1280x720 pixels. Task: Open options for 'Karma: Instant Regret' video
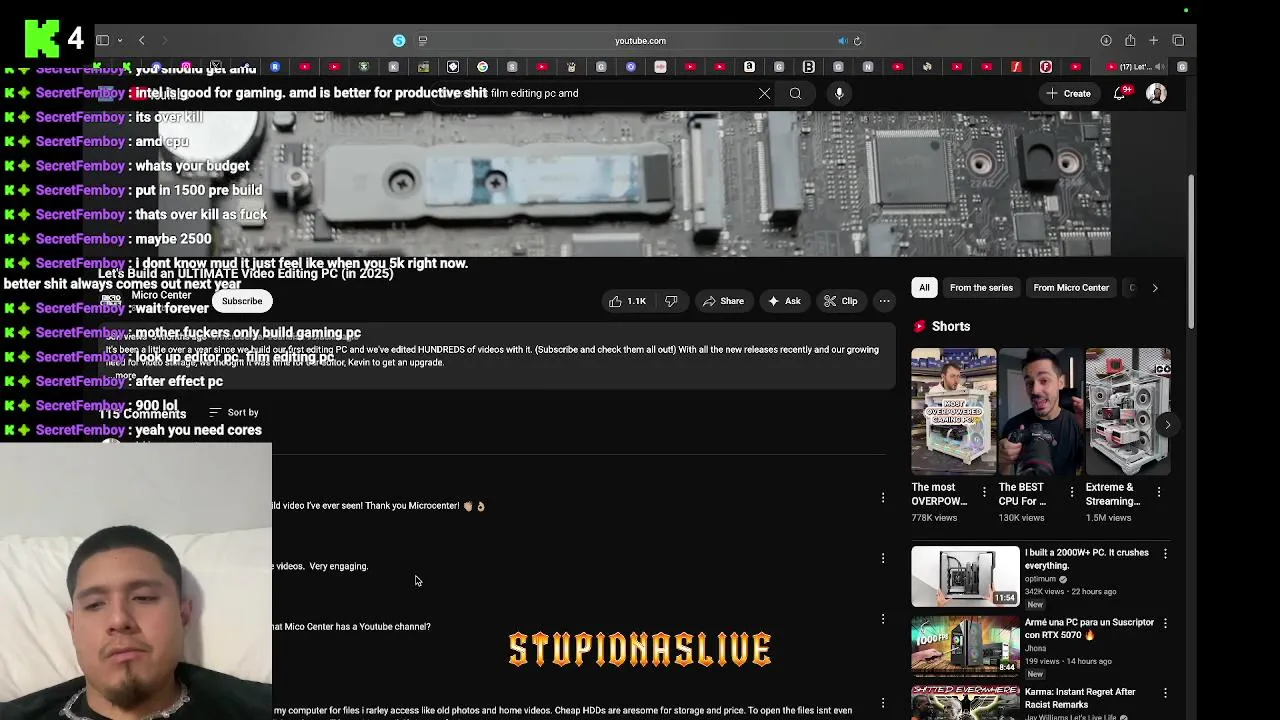(x=1165, y=693)
